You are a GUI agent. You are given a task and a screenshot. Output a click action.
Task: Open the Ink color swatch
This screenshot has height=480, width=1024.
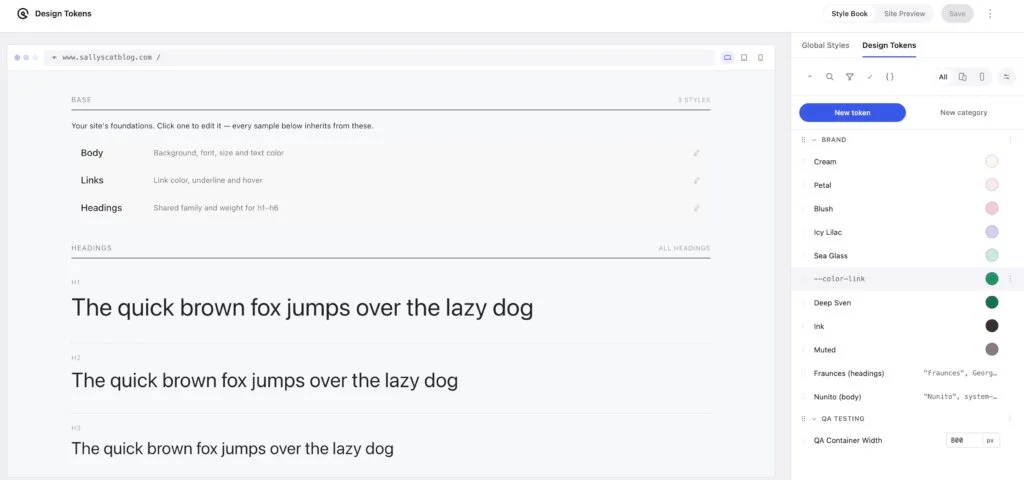tap(991, 326)
